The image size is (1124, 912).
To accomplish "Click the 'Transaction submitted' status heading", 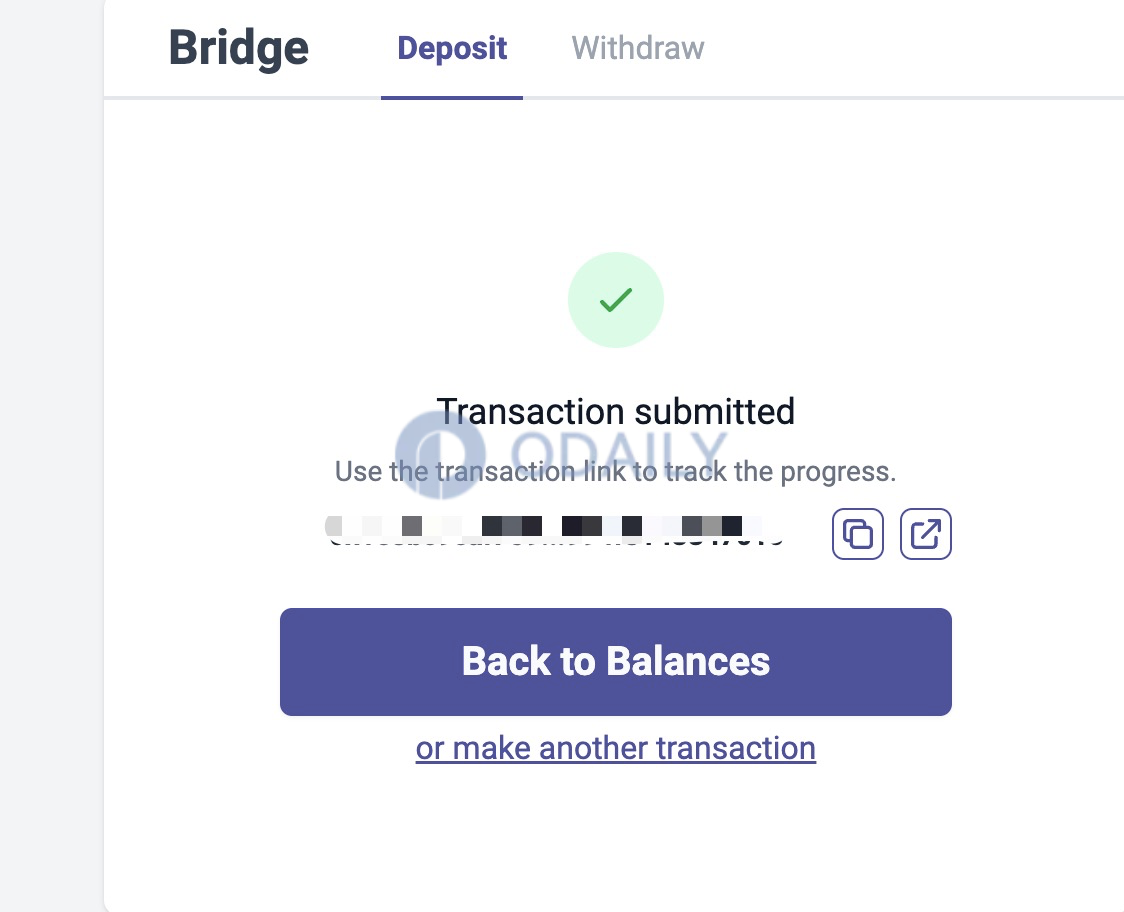I will 616,412.
